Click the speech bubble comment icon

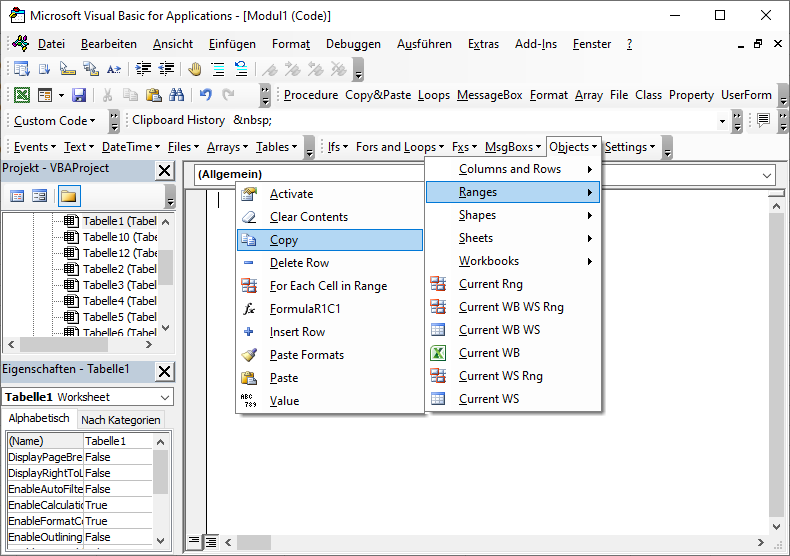tap(763, 120)
